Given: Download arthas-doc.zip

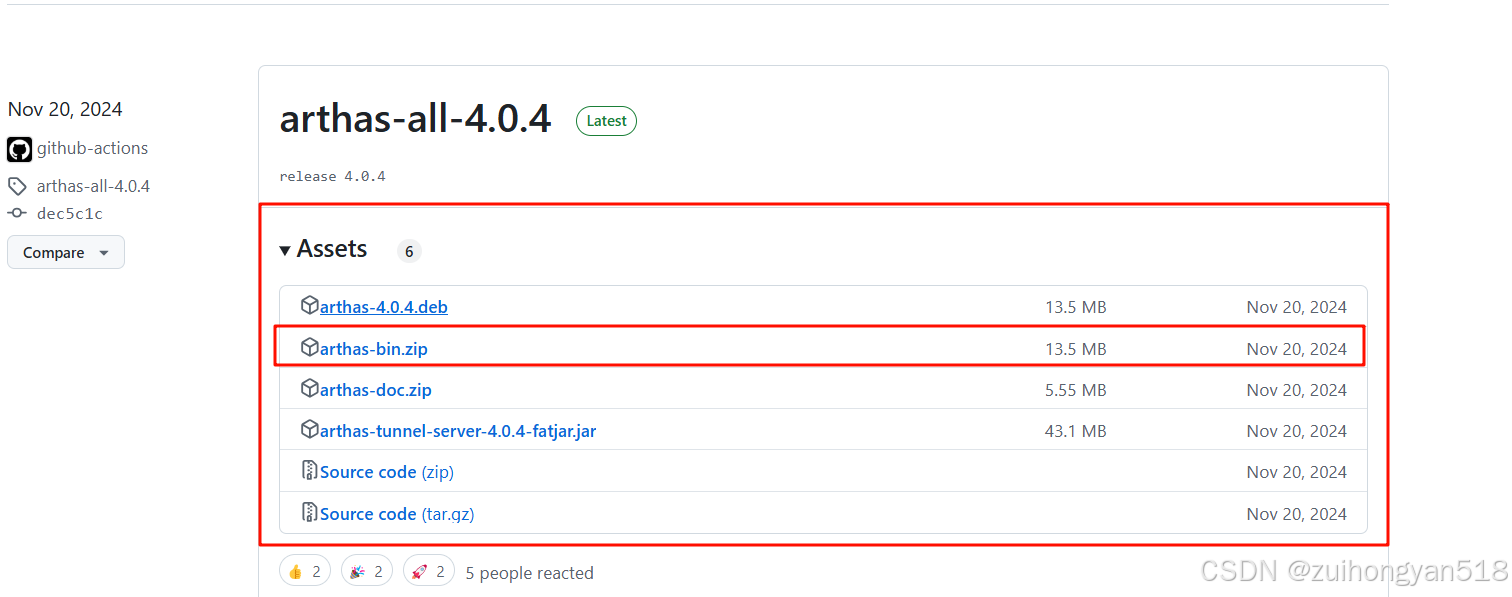Looking at the screenshot, I should [x=376, y=390].
